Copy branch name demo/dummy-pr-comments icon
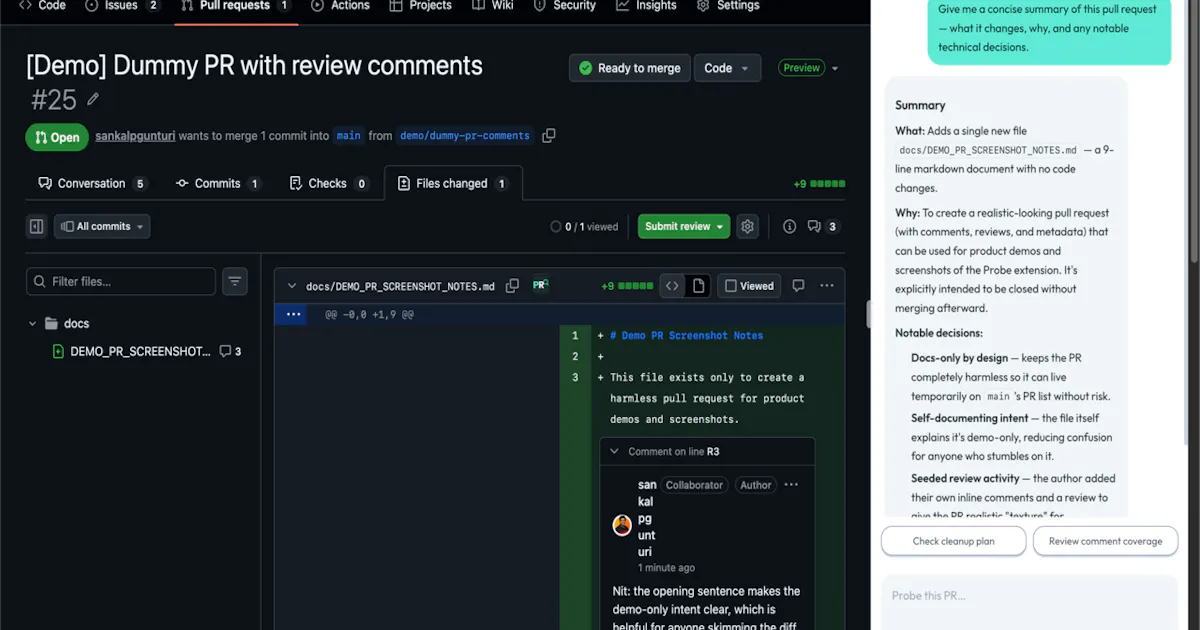The height and width of the screenshot is (630, 1200). coord(548,136)
